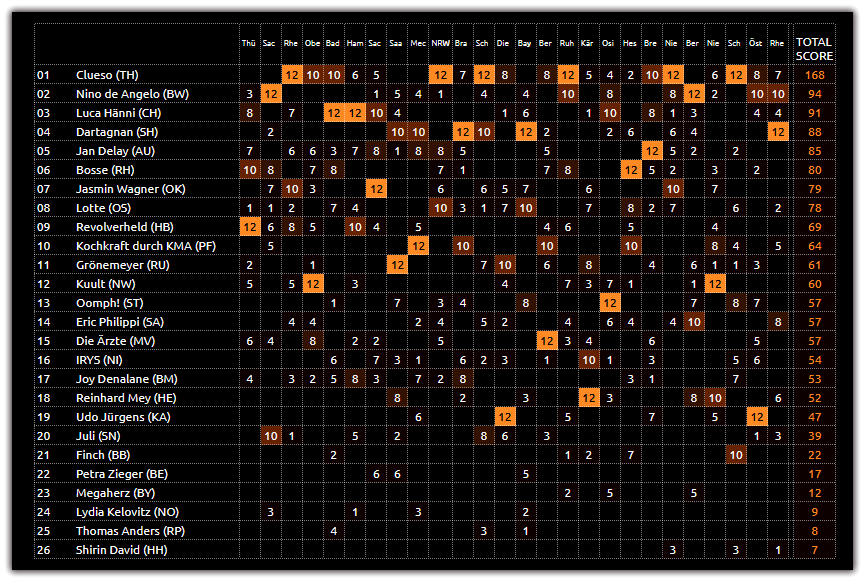Image resolution: width=864 pixels, height=581 pixels.
Task: Select IRYS's total score 54
Action: click(814, 360)
